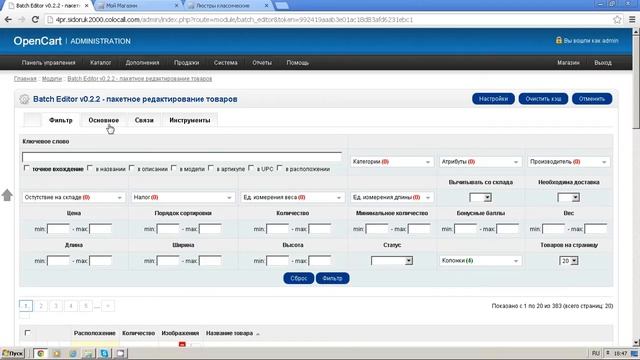The width and height of the screenshot is (640, 360).
Task: Follow the Главная breadcrumb link
Action: [x=25, y=78]
